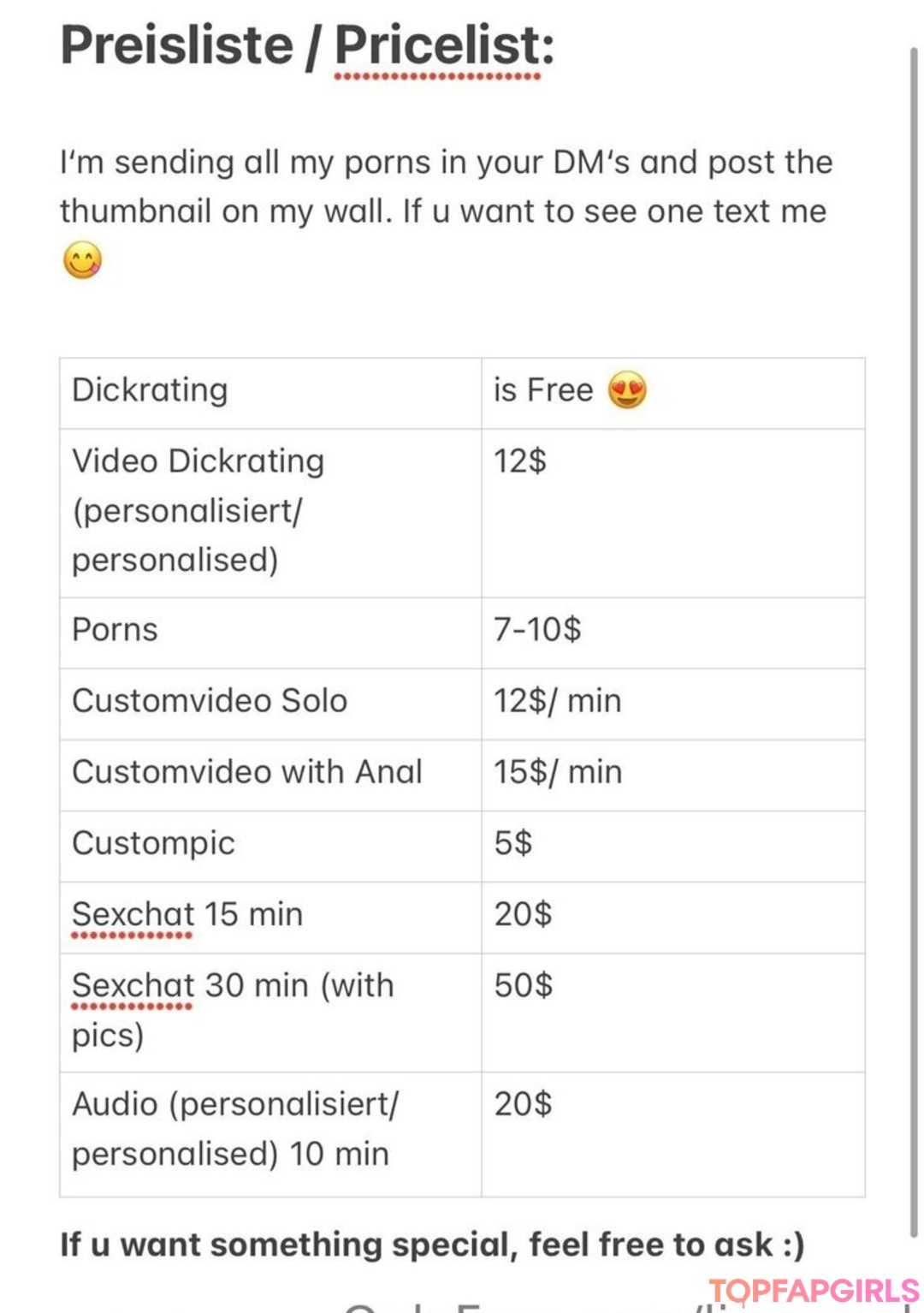Select the Video Dickrating cell
Image resolution: width=924 pixels, height=1313 pixels.
point(270,513)
